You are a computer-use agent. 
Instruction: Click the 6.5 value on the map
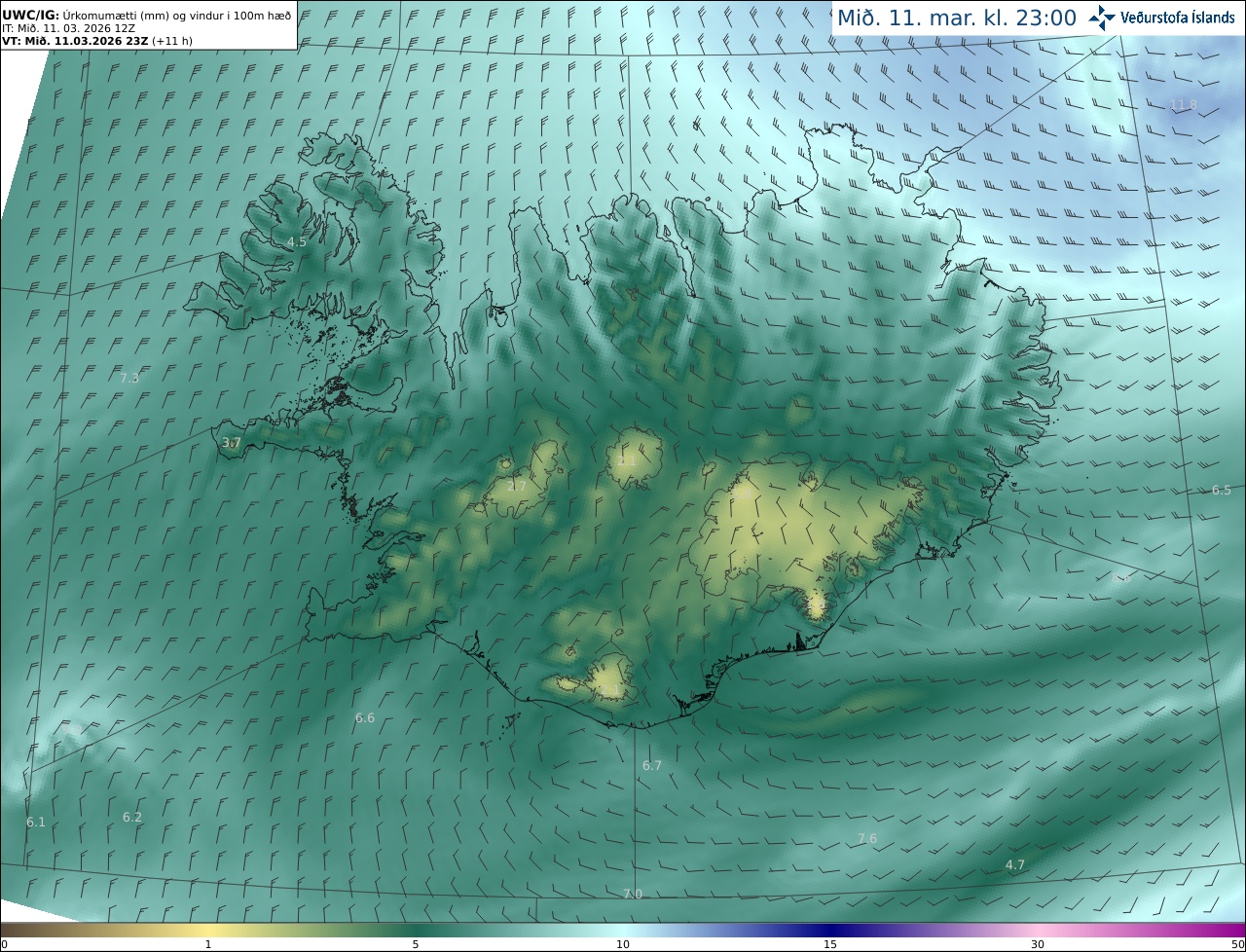(1222, 490)
